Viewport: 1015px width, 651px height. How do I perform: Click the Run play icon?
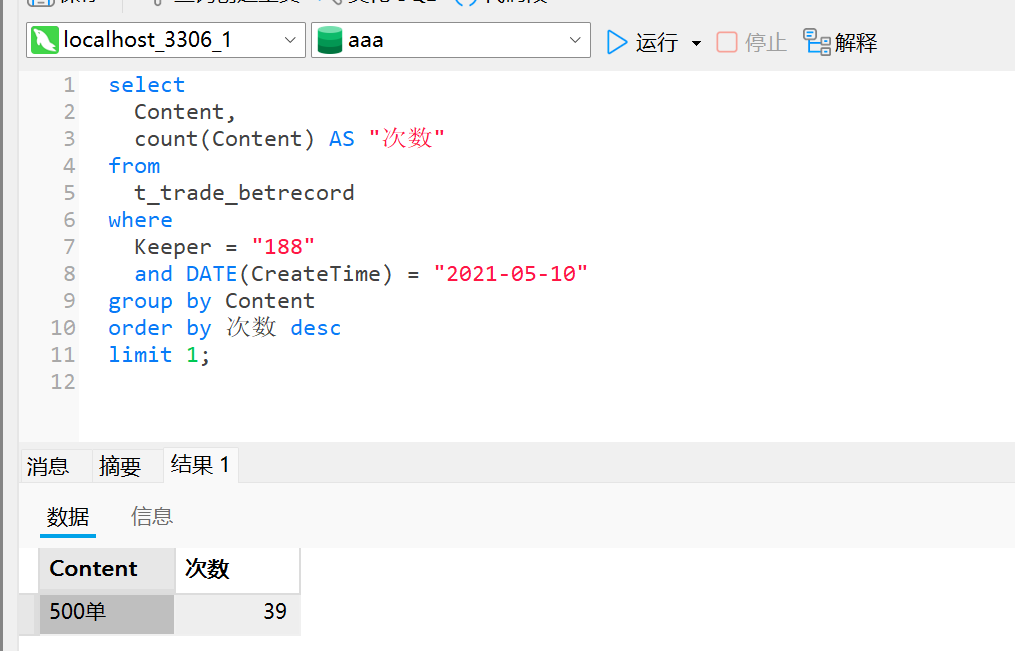click(617, 43)
